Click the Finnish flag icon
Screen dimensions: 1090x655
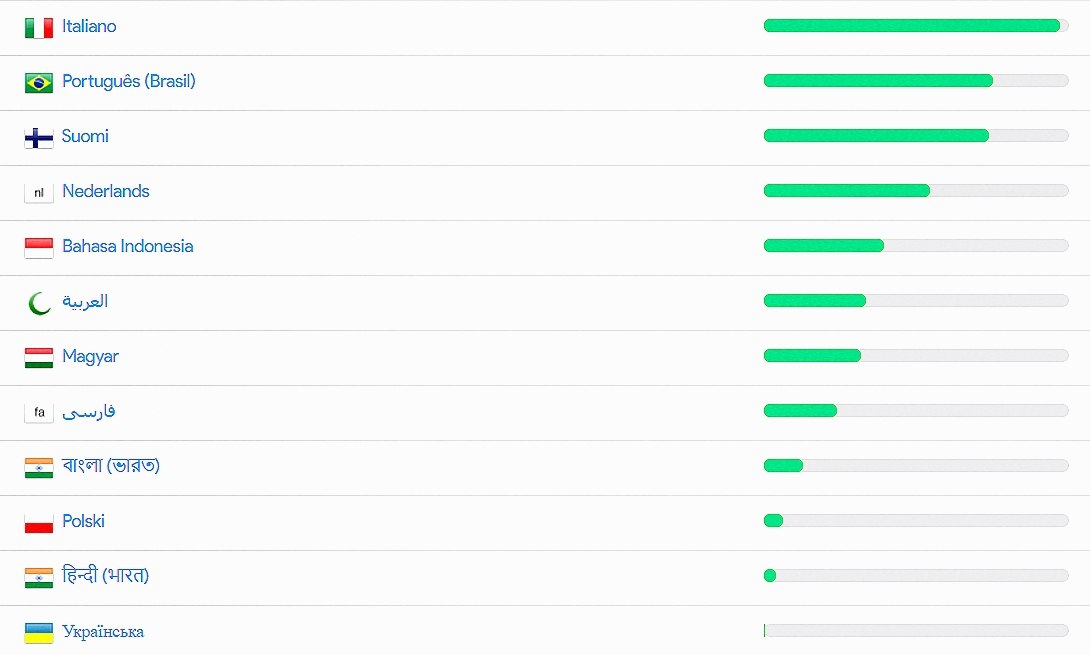pos(39,137)
